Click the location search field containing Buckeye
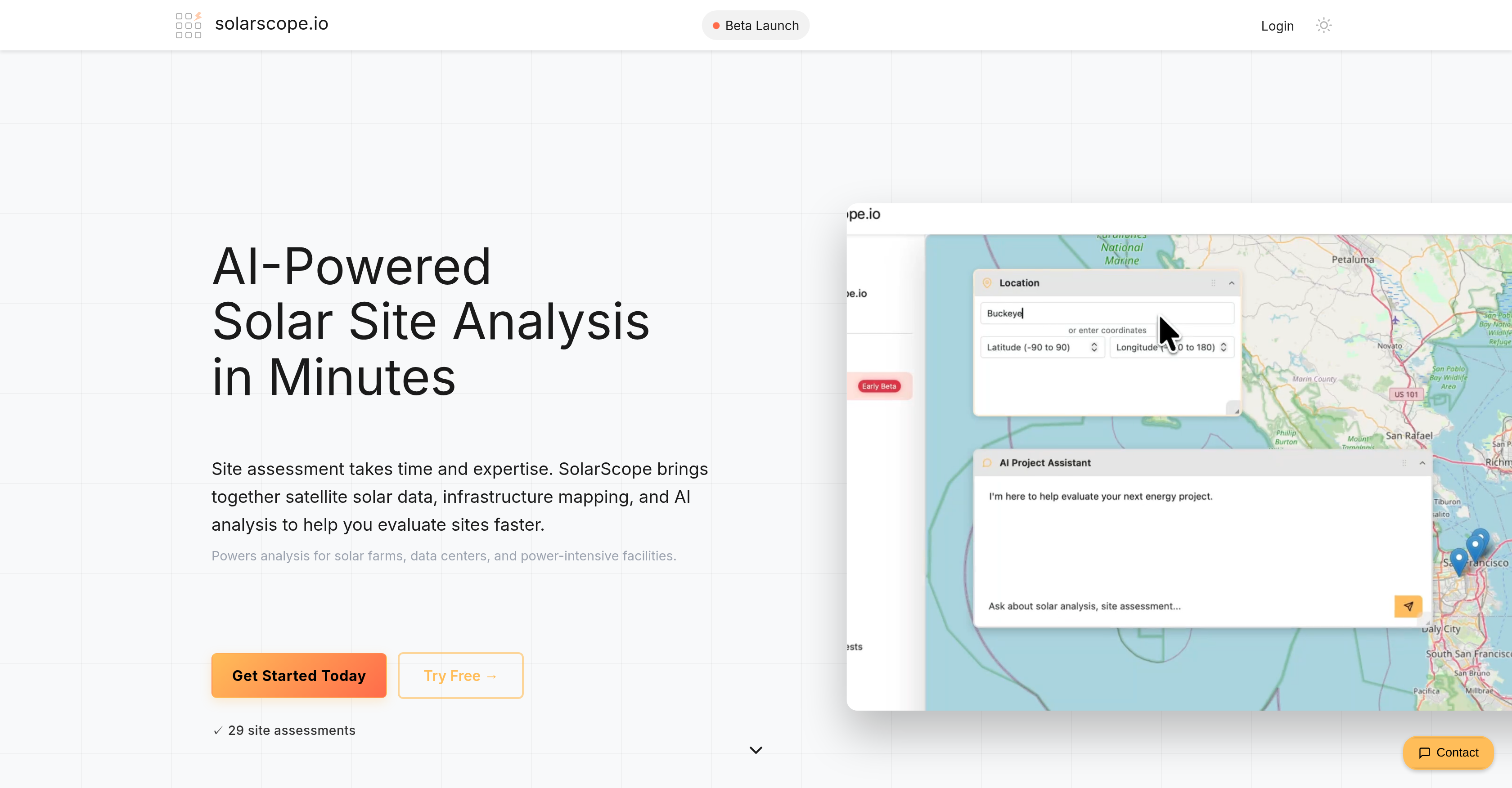 coord(1107,313)
